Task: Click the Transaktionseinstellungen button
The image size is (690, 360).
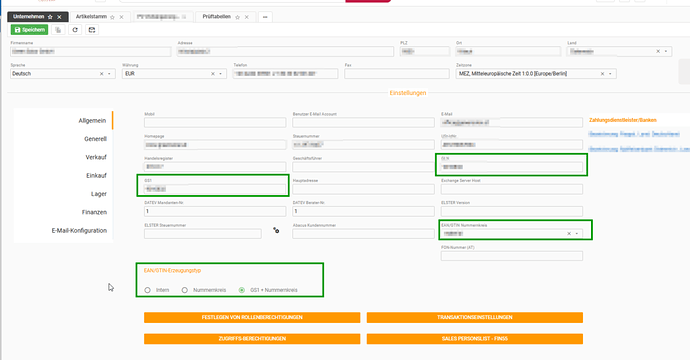Action: click(x=475, y=317)
